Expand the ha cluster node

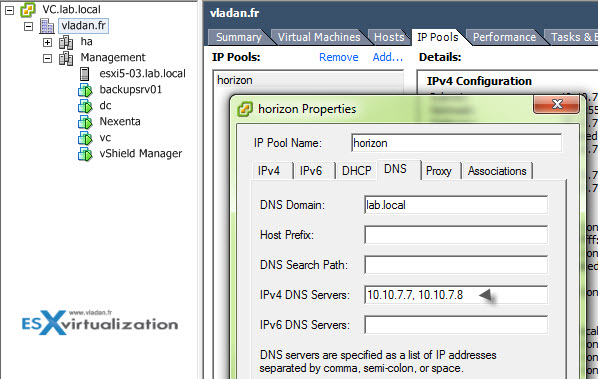click(x=47, y=42)
